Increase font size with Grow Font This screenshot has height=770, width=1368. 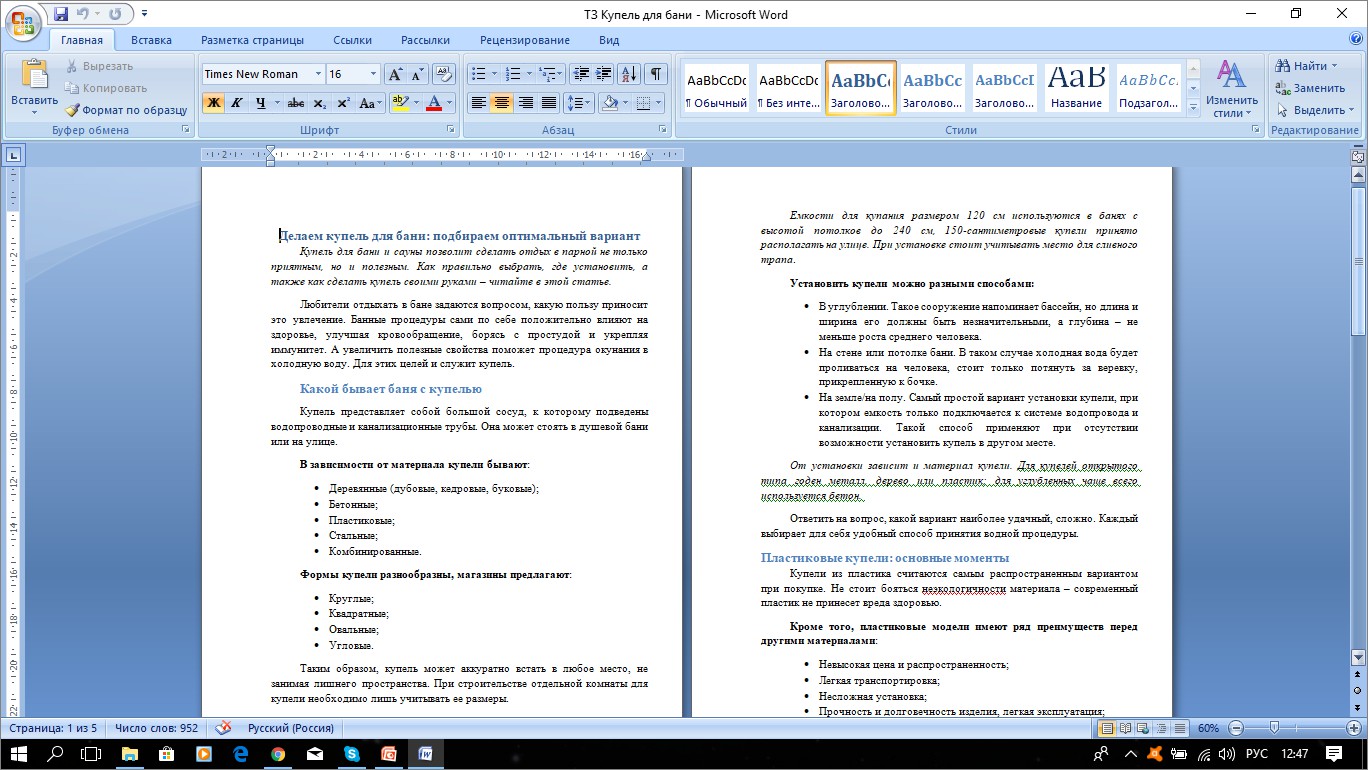(x=395, y=74)
